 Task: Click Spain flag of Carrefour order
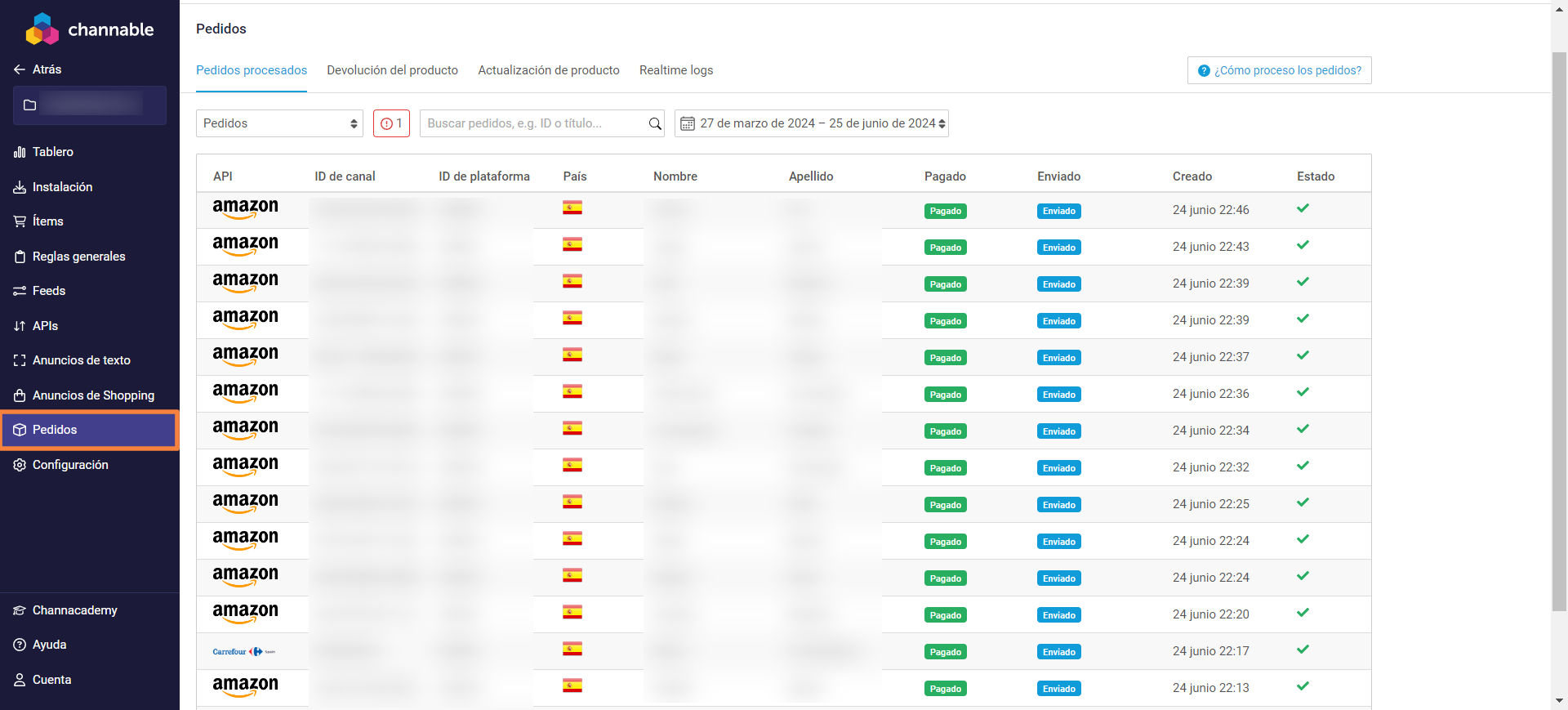pos(572,649)
